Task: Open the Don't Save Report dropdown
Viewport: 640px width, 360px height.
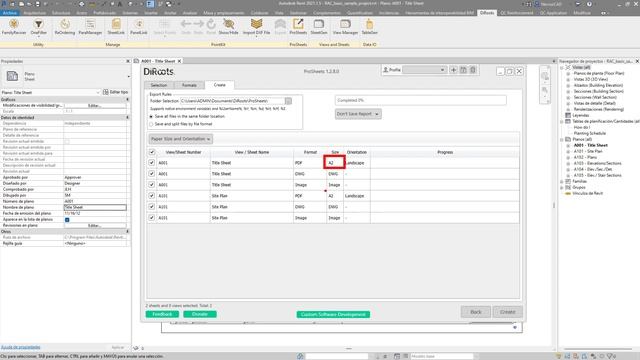Action: (358, 114)
